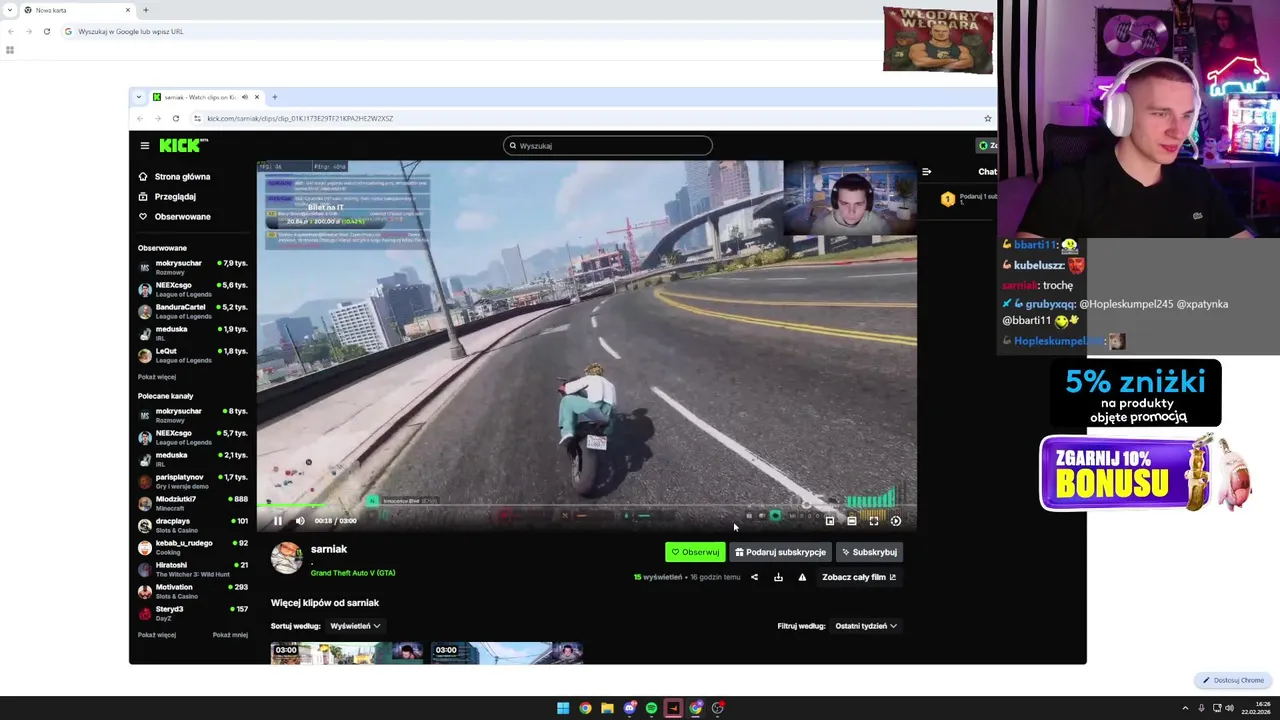Open second clip thumbnail under Więcej klipów
Screen dimensions: 1280x720
click(507, 653)
